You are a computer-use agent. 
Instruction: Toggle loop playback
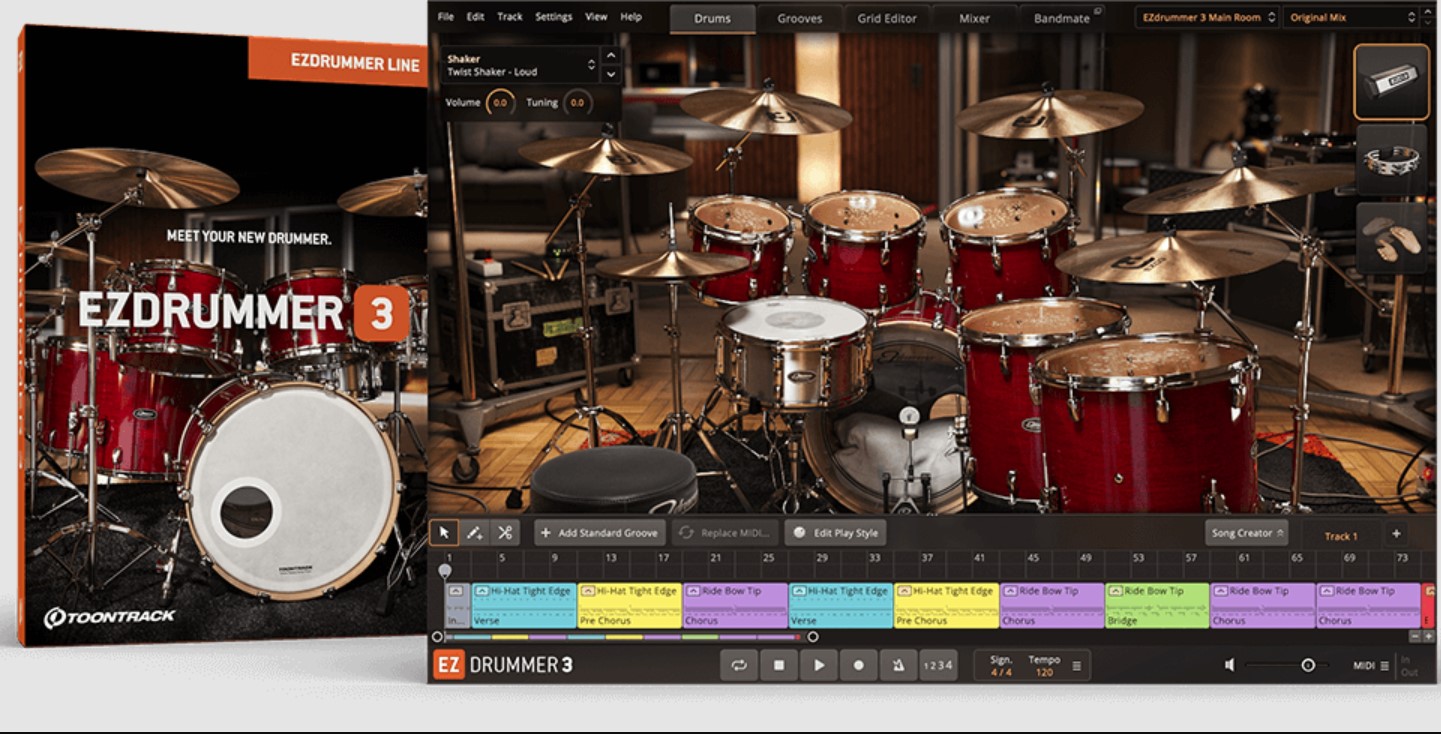pyautogui.click(x=739, y=665)
